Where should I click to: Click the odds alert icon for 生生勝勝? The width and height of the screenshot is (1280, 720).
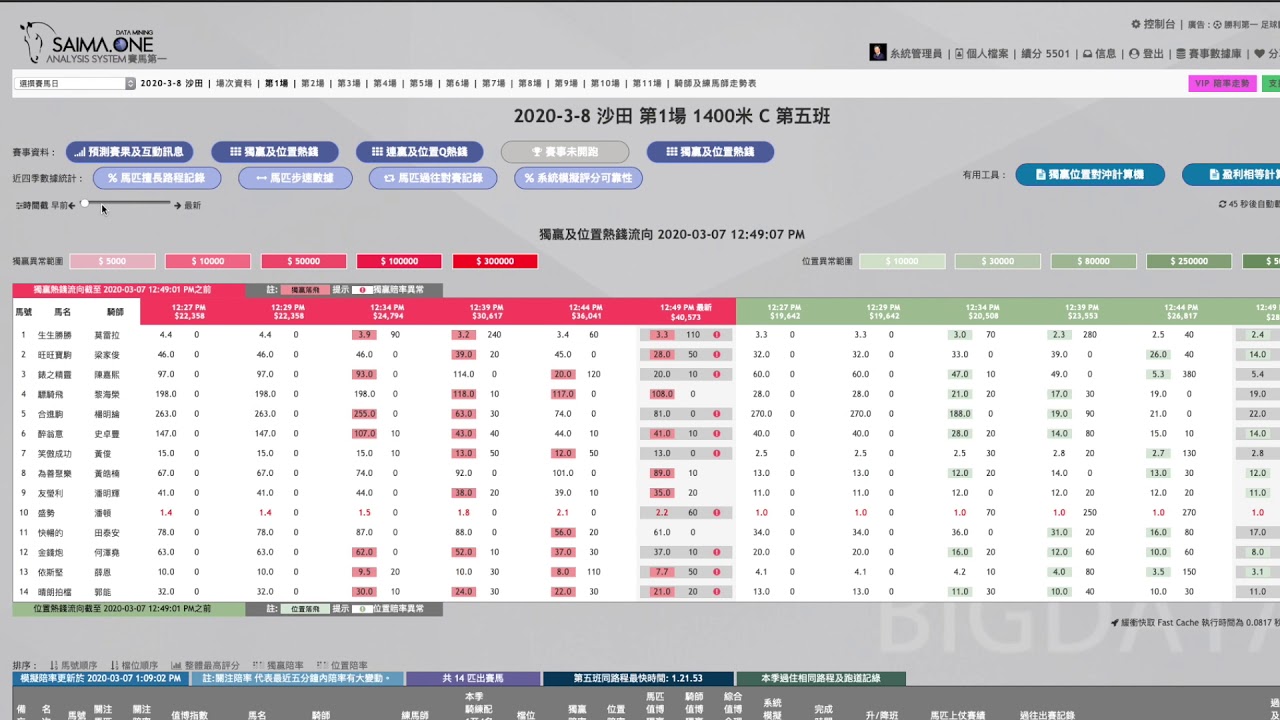(716, 335)
